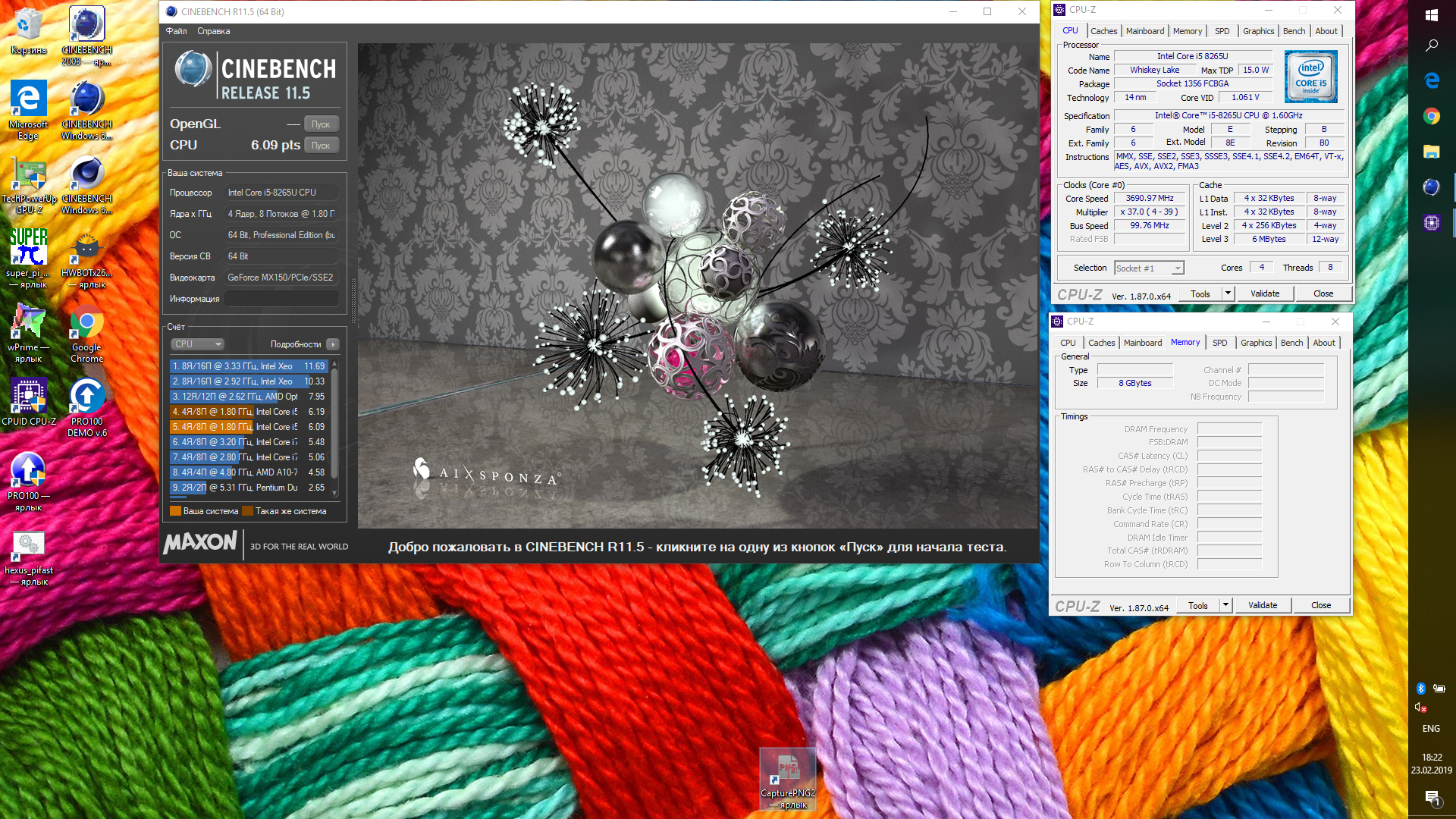
Task: Open the hexus_pifast shortcut icon
Action: click(29, 557)
